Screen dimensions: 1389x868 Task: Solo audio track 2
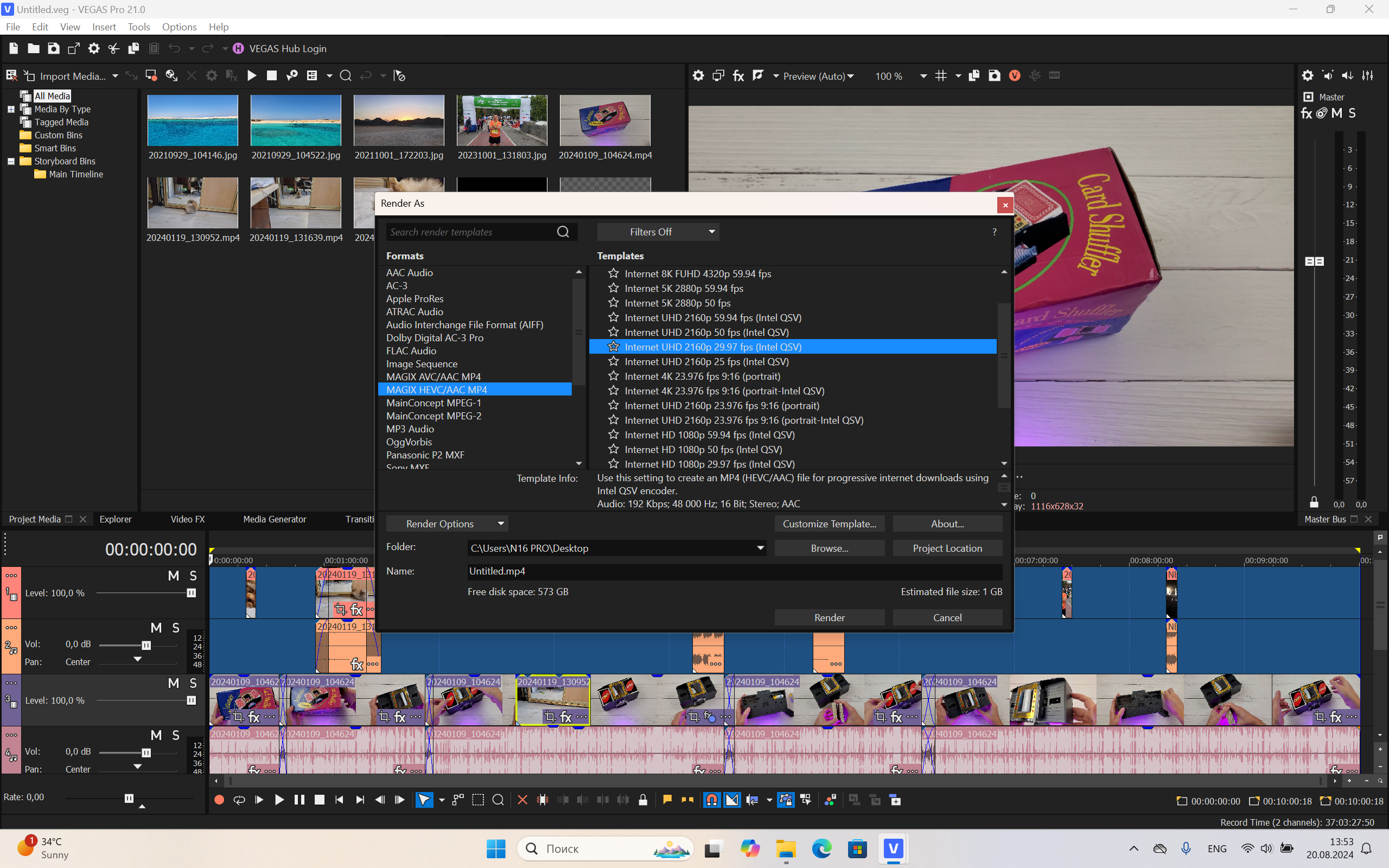(176, 628)
